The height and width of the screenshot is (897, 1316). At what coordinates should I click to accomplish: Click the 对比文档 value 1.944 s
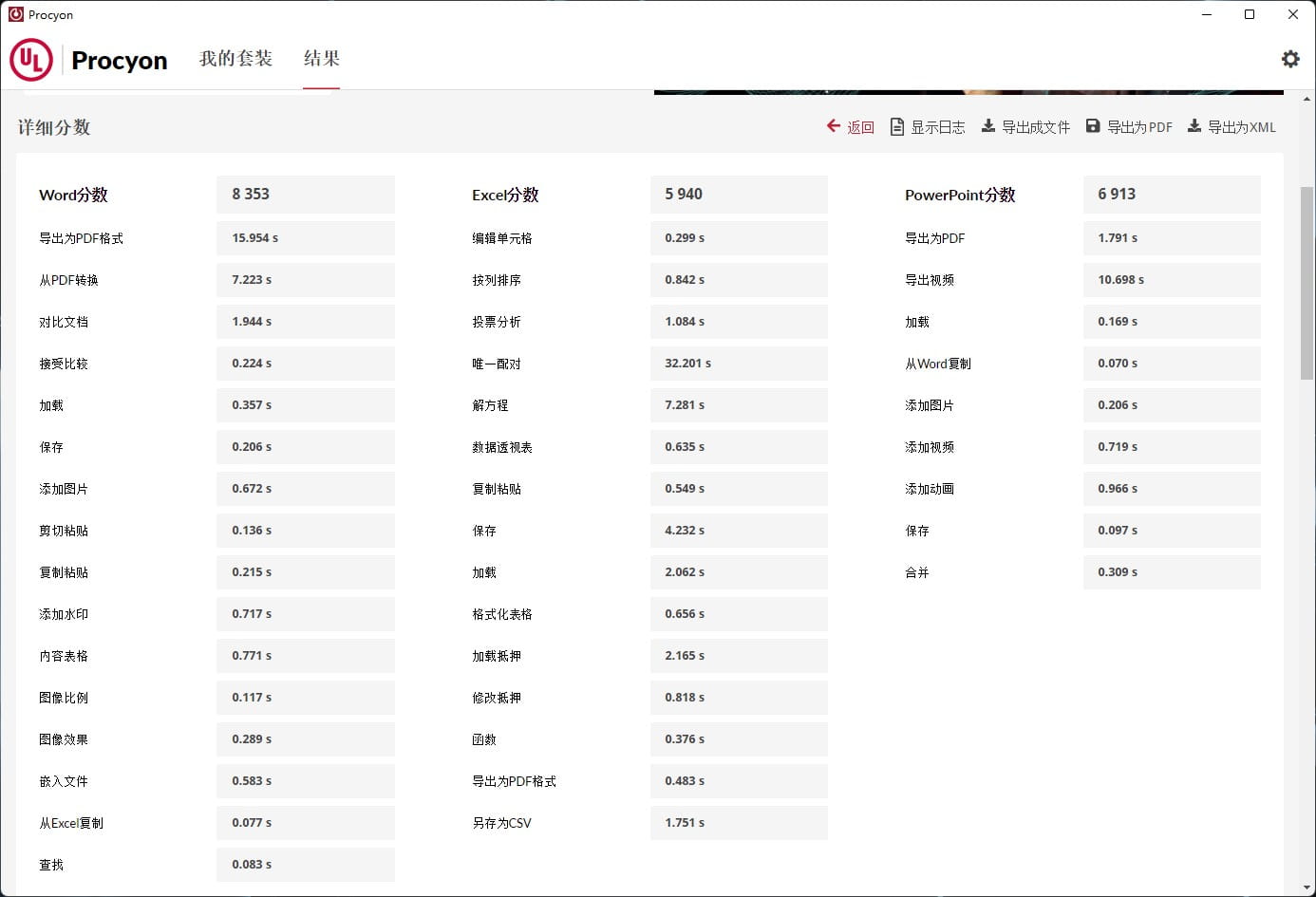305,322
